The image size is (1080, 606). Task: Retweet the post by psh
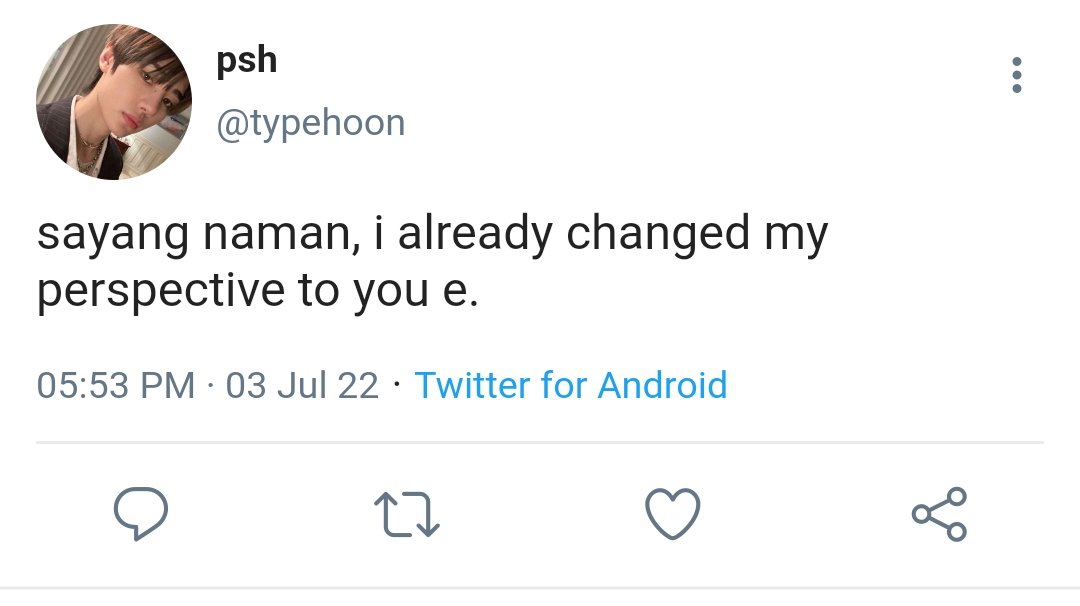(x=407, y=514)
